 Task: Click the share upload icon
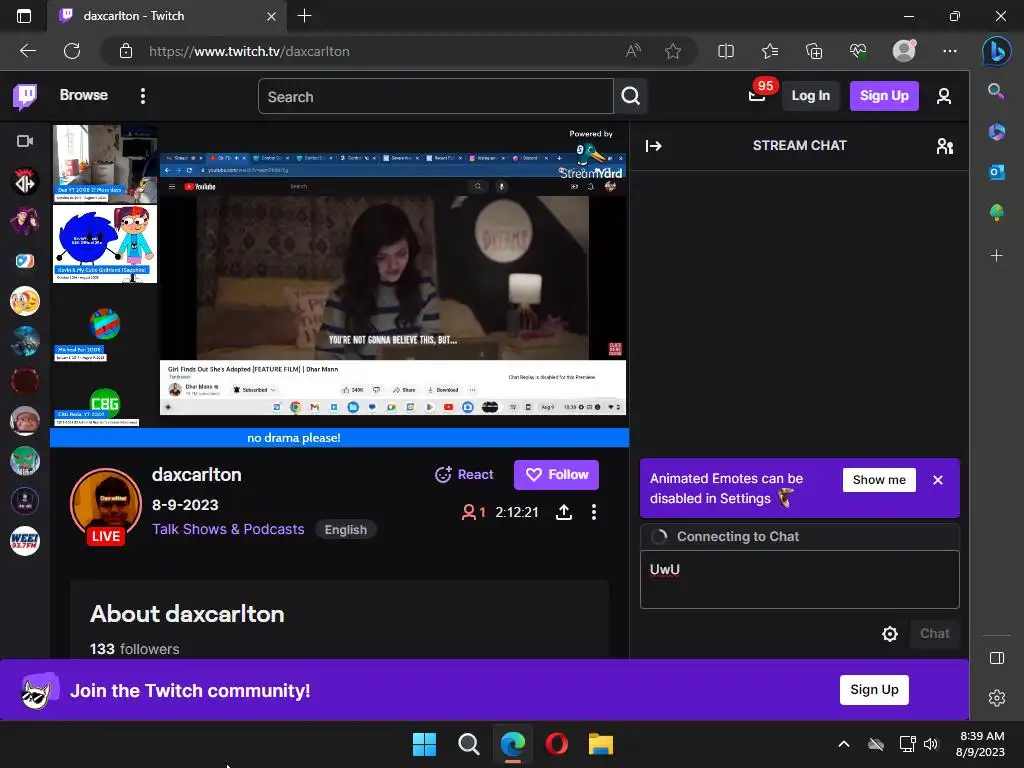[x=564, y=512]
